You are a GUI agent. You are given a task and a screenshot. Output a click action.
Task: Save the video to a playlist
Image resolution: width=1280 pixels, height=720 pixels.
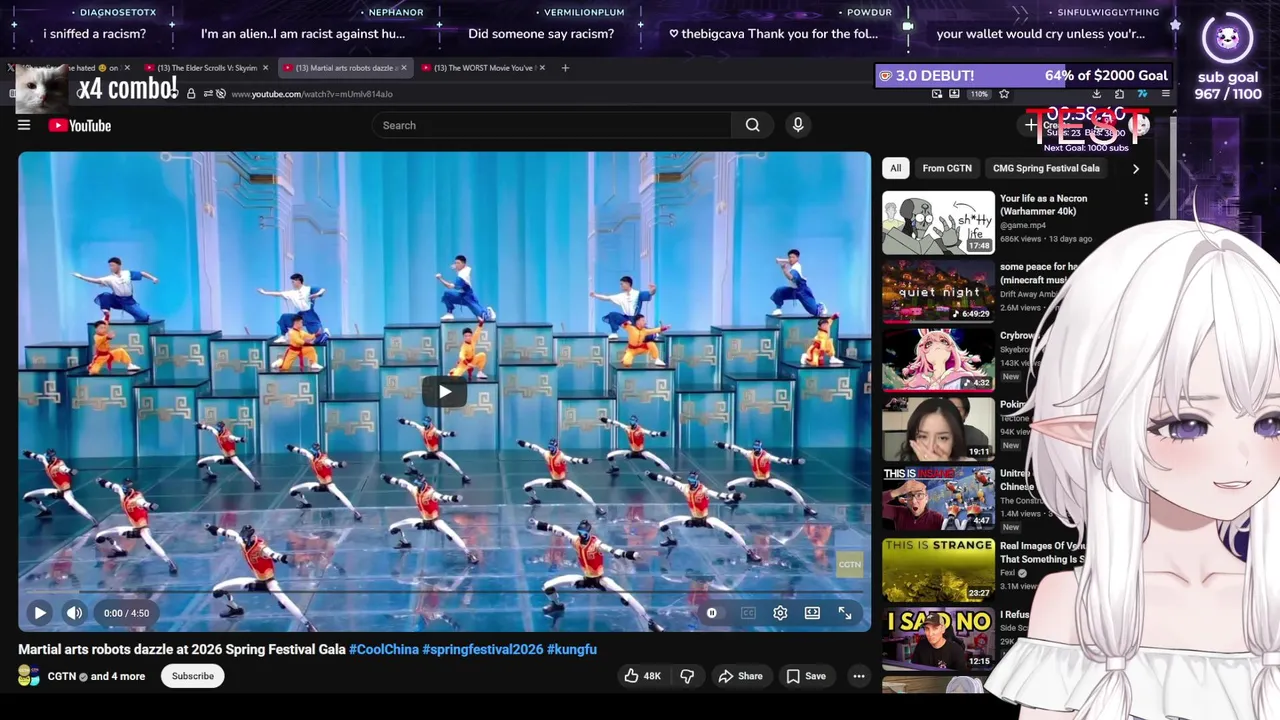[x=806, y=676]
